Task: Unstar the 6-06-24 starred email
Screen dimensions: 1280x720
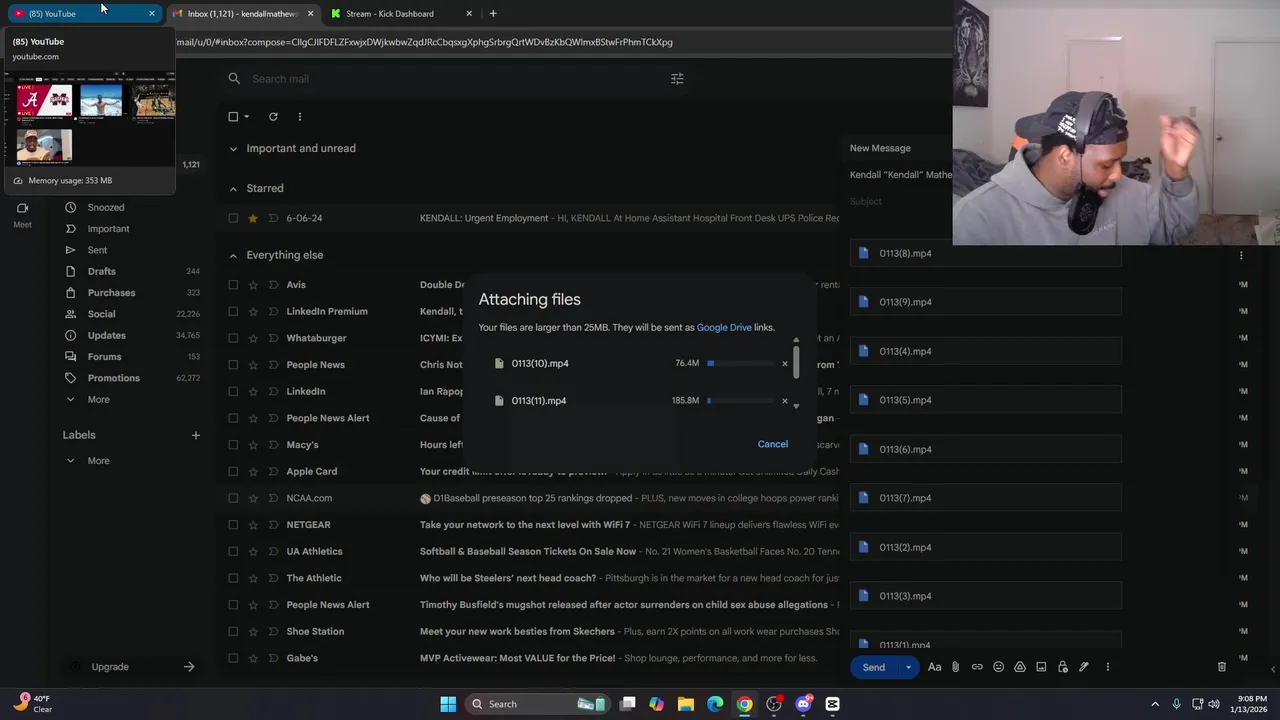Action: tap(253, 218)
